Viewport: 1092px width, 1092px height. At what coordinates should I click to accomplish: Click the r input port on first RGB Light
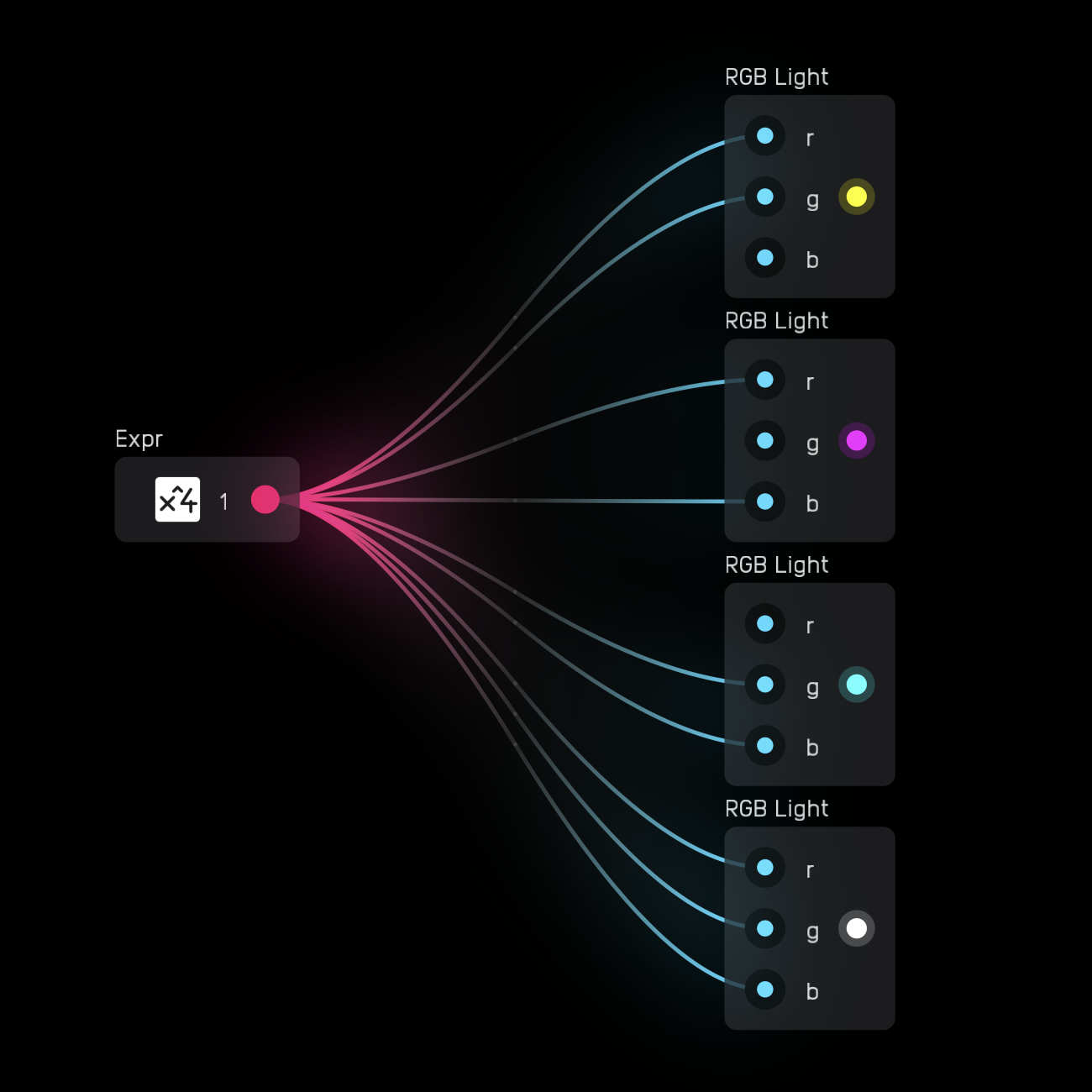click(x=764, y=135)
